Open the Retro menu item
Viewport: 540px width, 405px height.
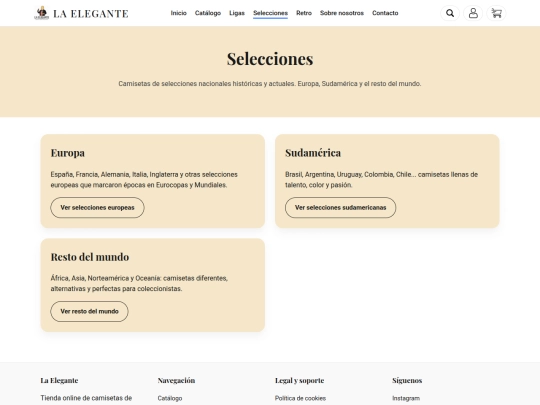click(x=304, y=13)
